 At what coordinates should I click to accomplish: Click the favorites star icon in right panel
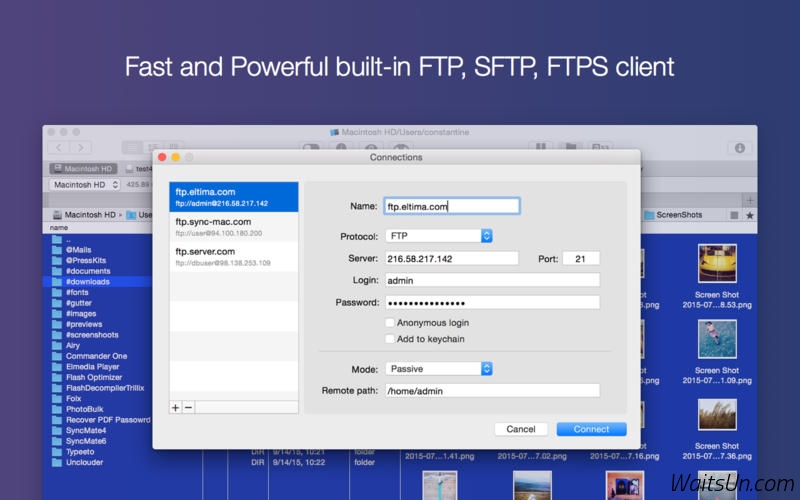click(x=750, y=215)
